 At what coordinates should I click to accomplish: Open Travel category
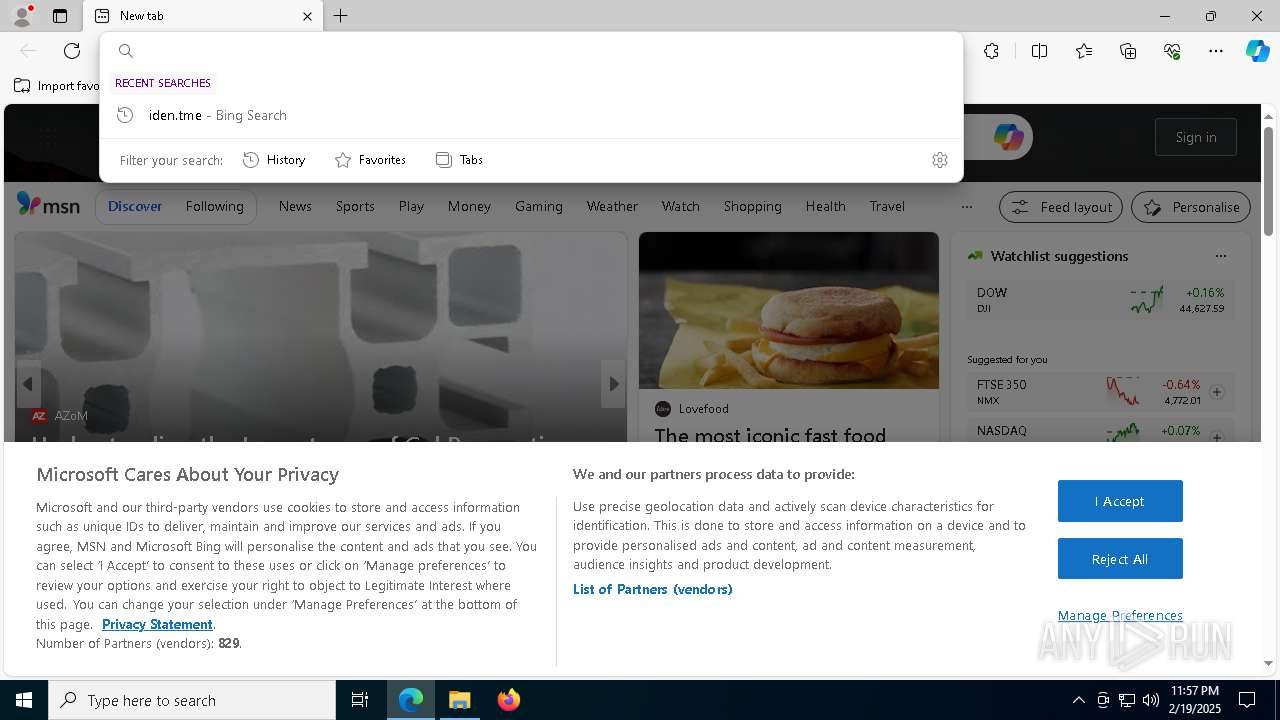pyautogui.click(x=887, y=206)
